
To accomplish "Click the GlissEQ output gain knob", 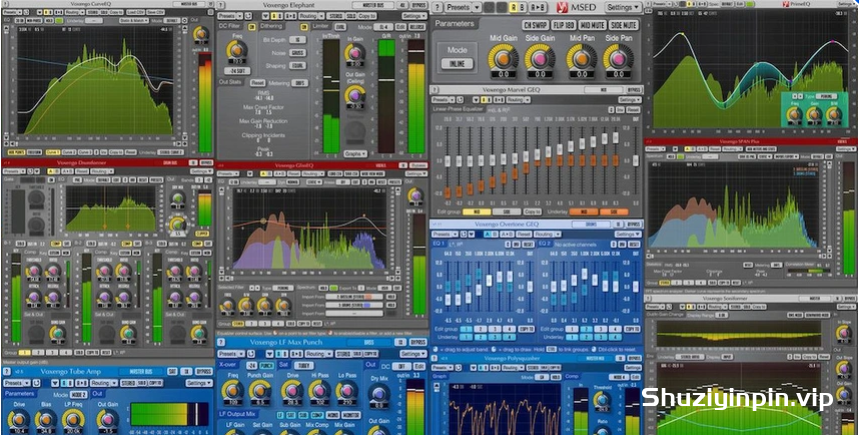I will click(x=415, y=196).
